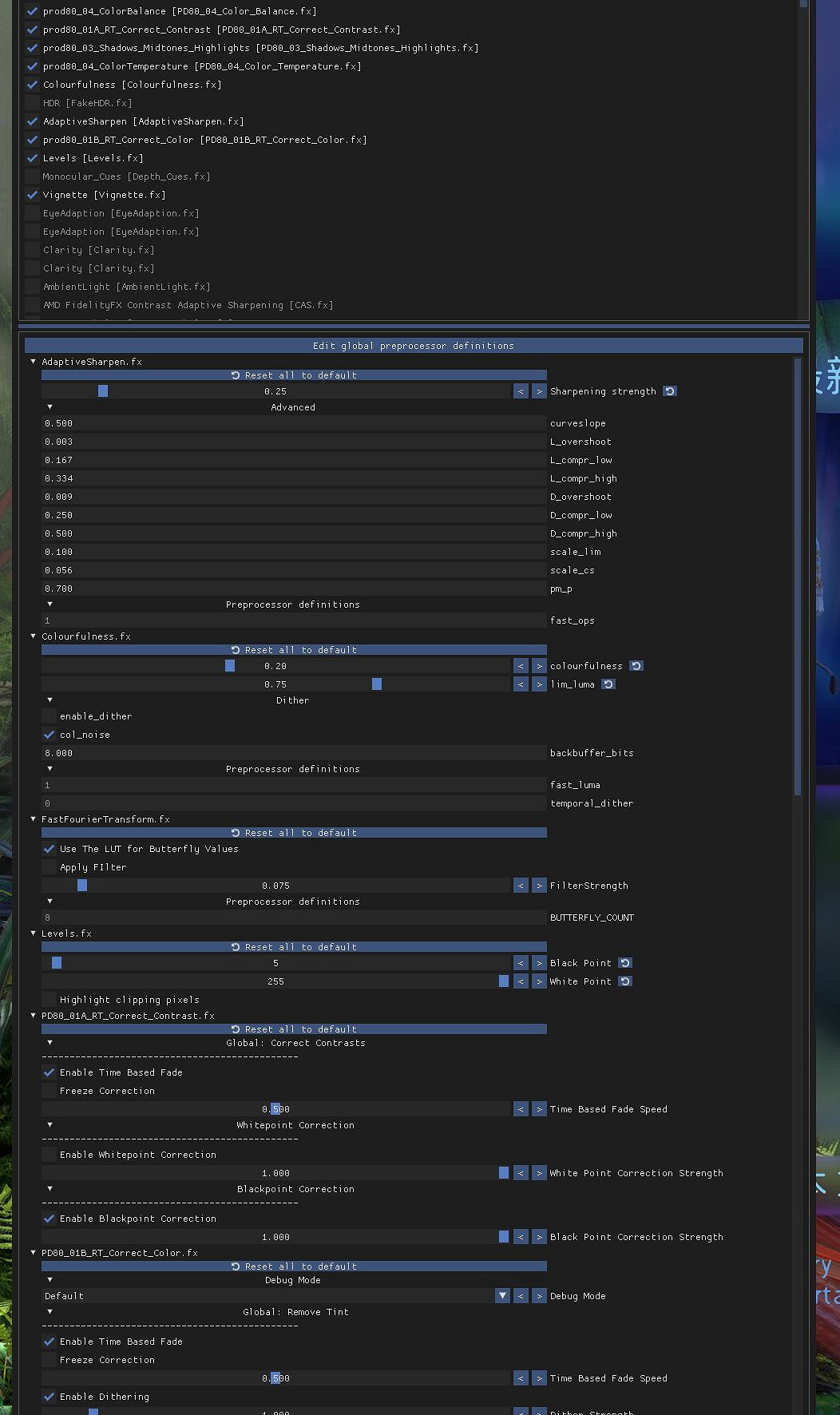Increase White Point Correction Strength with arrow
This screenshot has width=840, height=1415.
(539, 1173)
